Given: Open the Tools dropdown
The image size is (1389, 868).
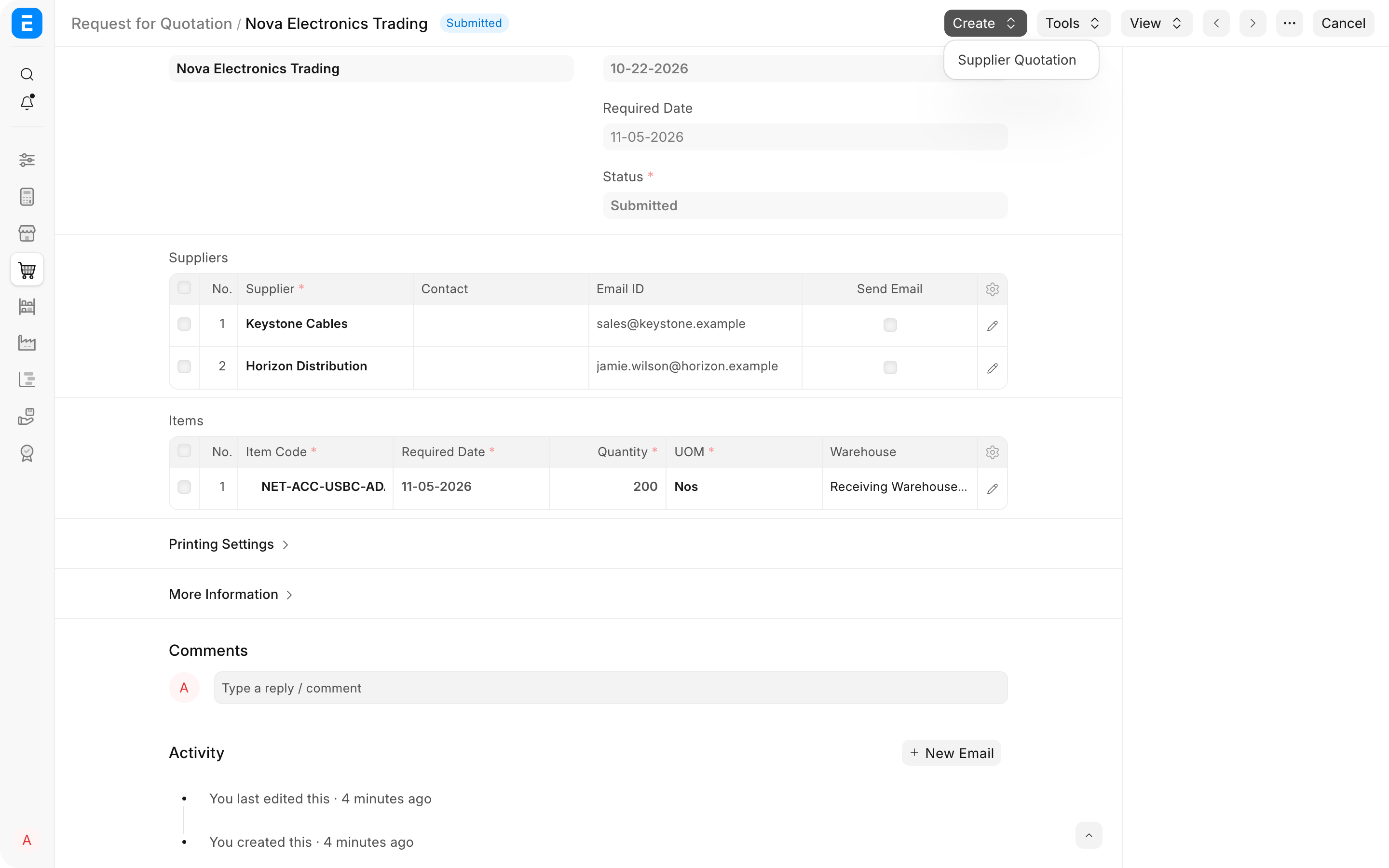Looking at the screenshot, I should pos(1073,24).
